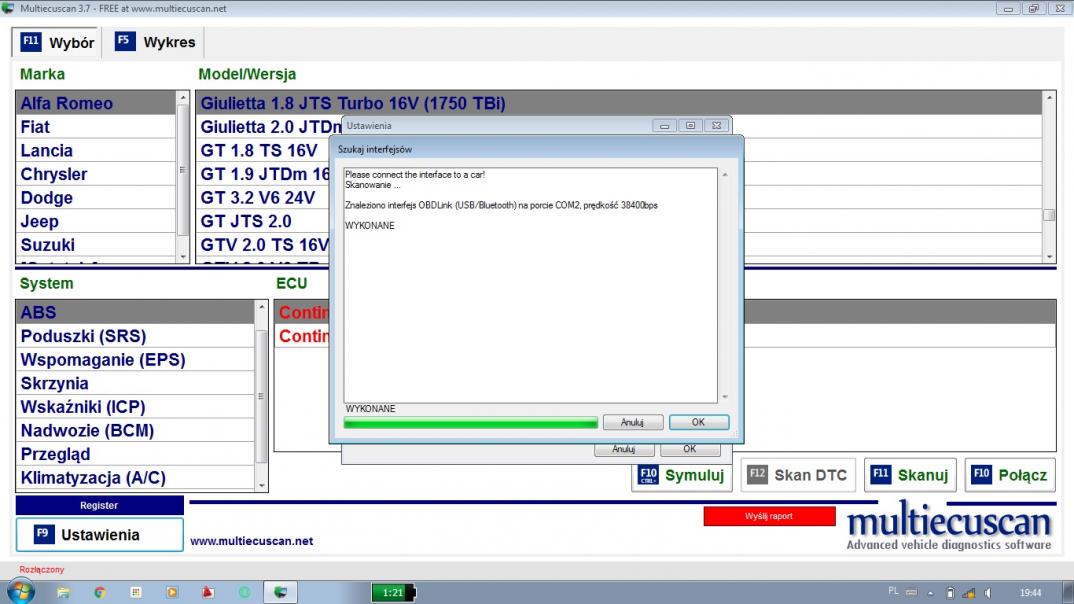Switch to the Wykres tab
The width and height of the screenshot is (1074, 604).
click(155, 42)
